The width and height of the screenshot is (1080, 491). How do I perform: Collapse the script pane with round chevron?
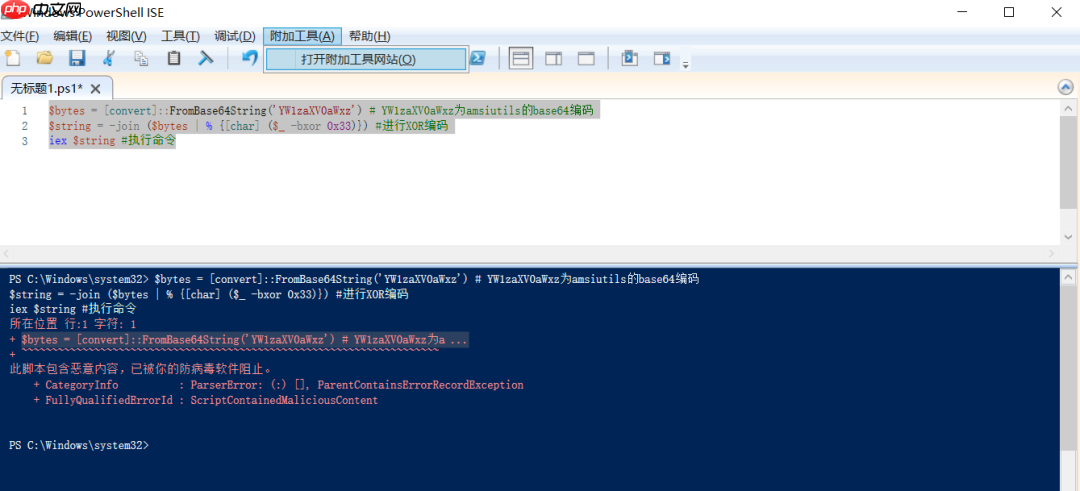coord(1065,87)
